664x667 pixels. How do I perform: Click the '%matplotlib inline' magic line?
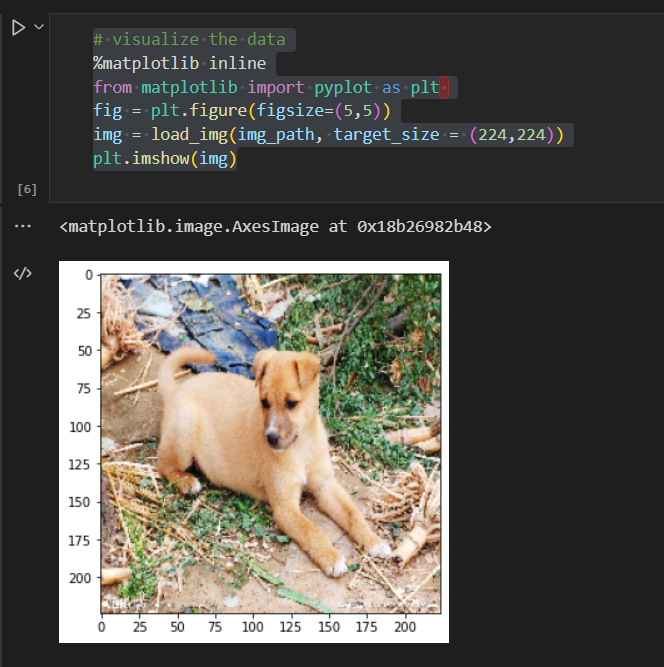(180, 63)
